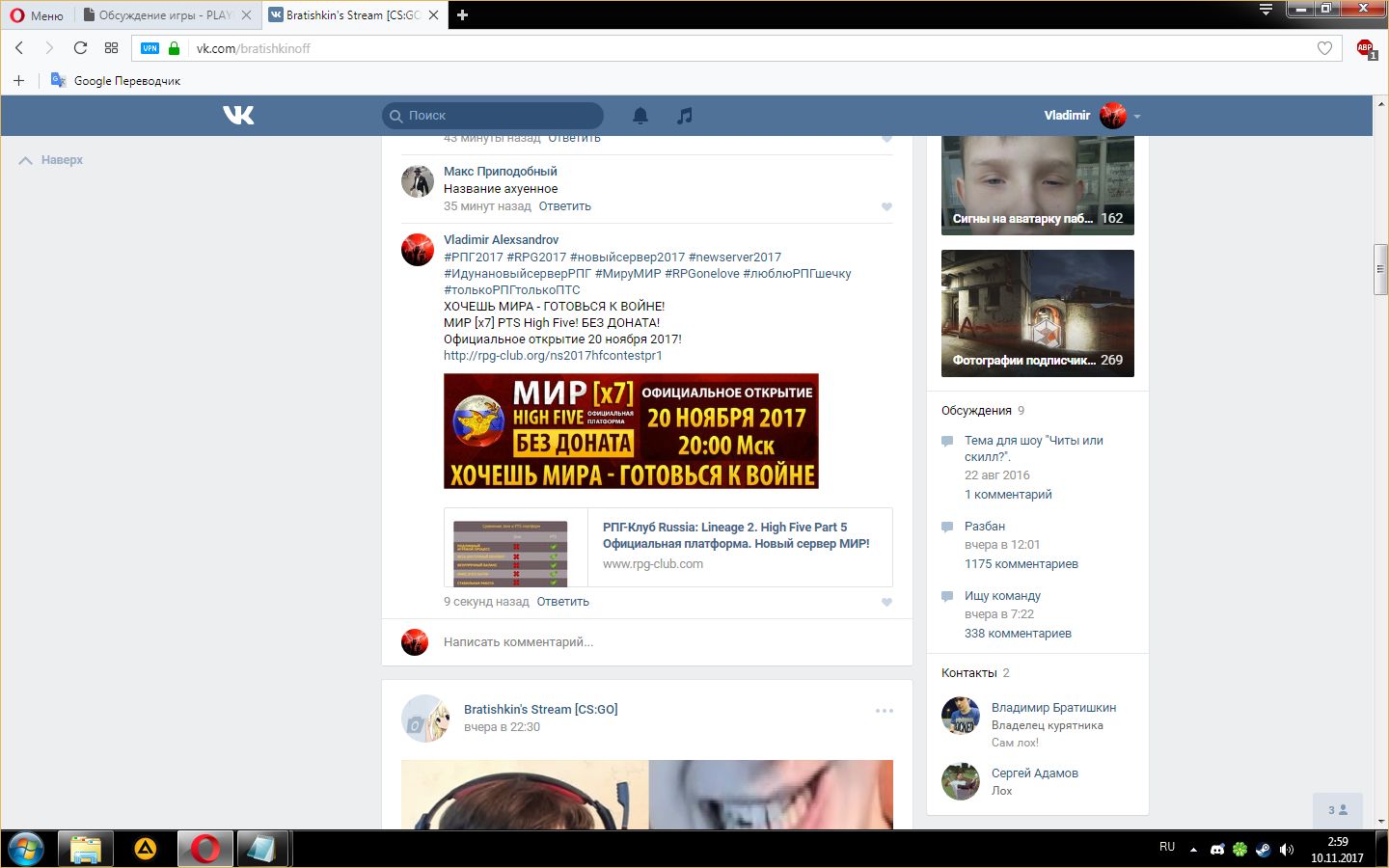Open a new browser tab
Viewport: 1389px width, 868px height.
click(462, 15)
